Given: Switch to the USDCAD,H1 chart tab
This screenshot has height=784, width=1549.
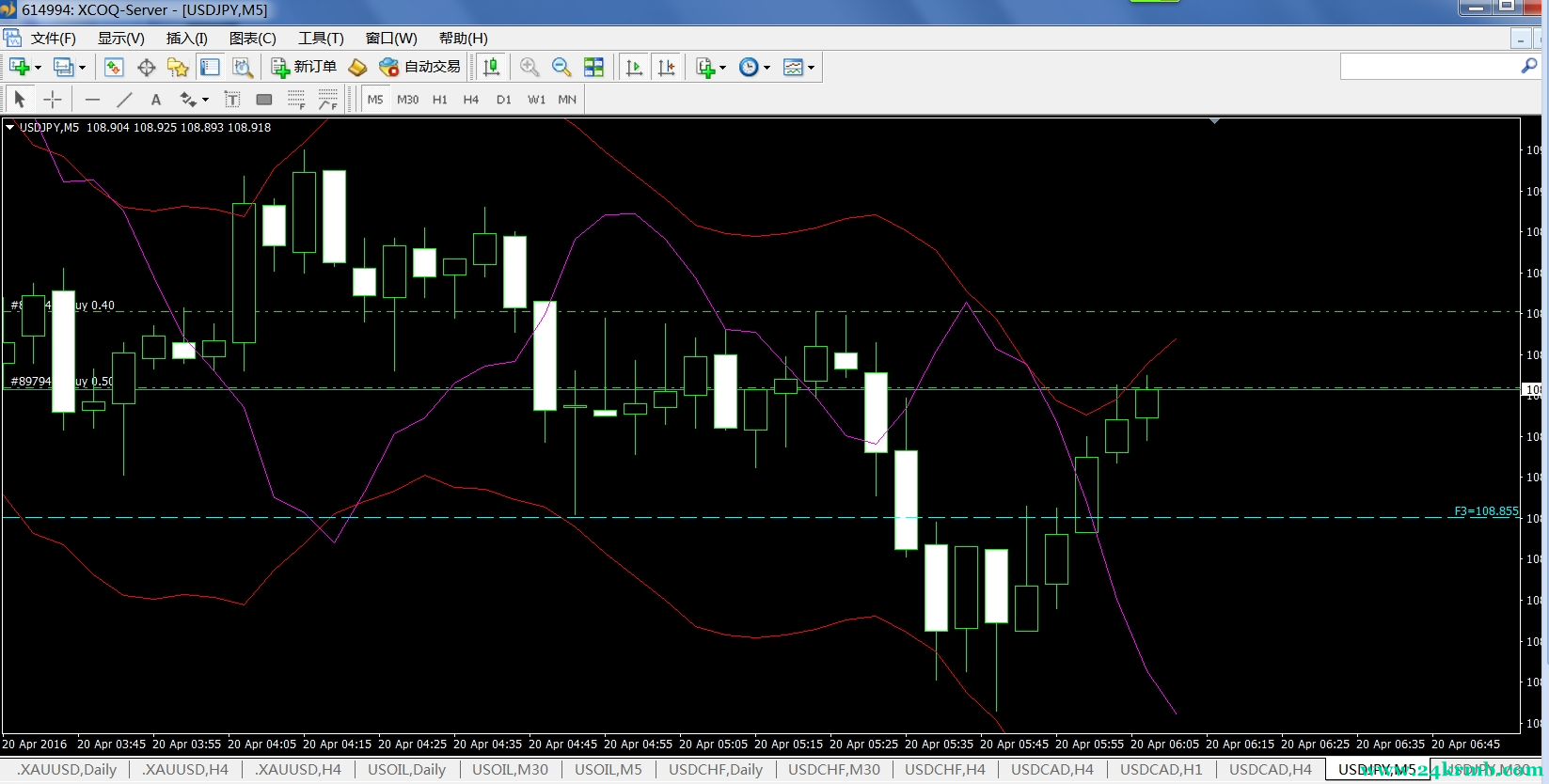Looking at the screenshot, I should (x=1162, y=769).
